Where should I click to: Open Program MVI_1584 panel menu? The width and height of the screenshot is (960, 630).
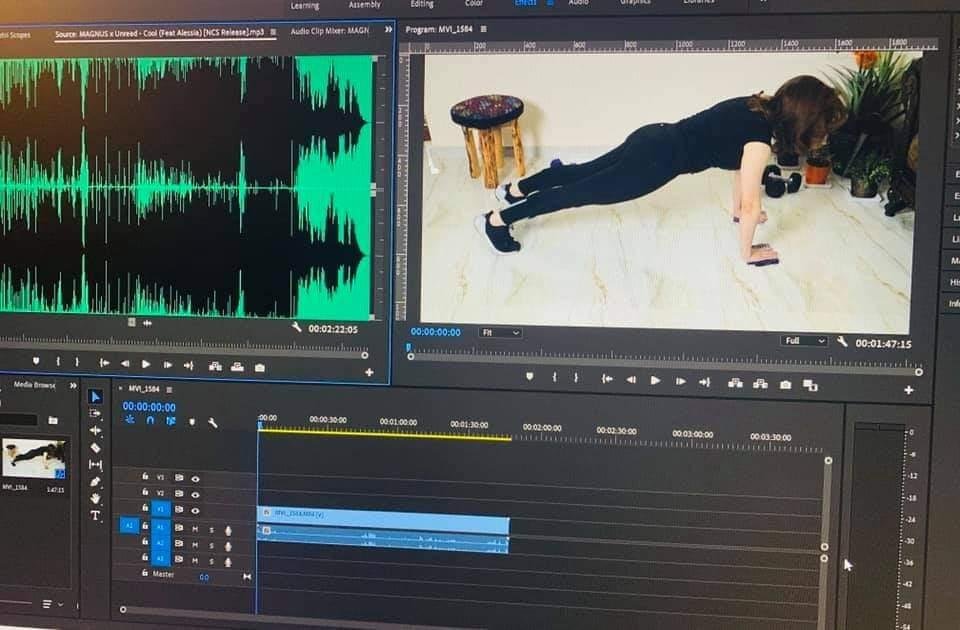(484, 29)
